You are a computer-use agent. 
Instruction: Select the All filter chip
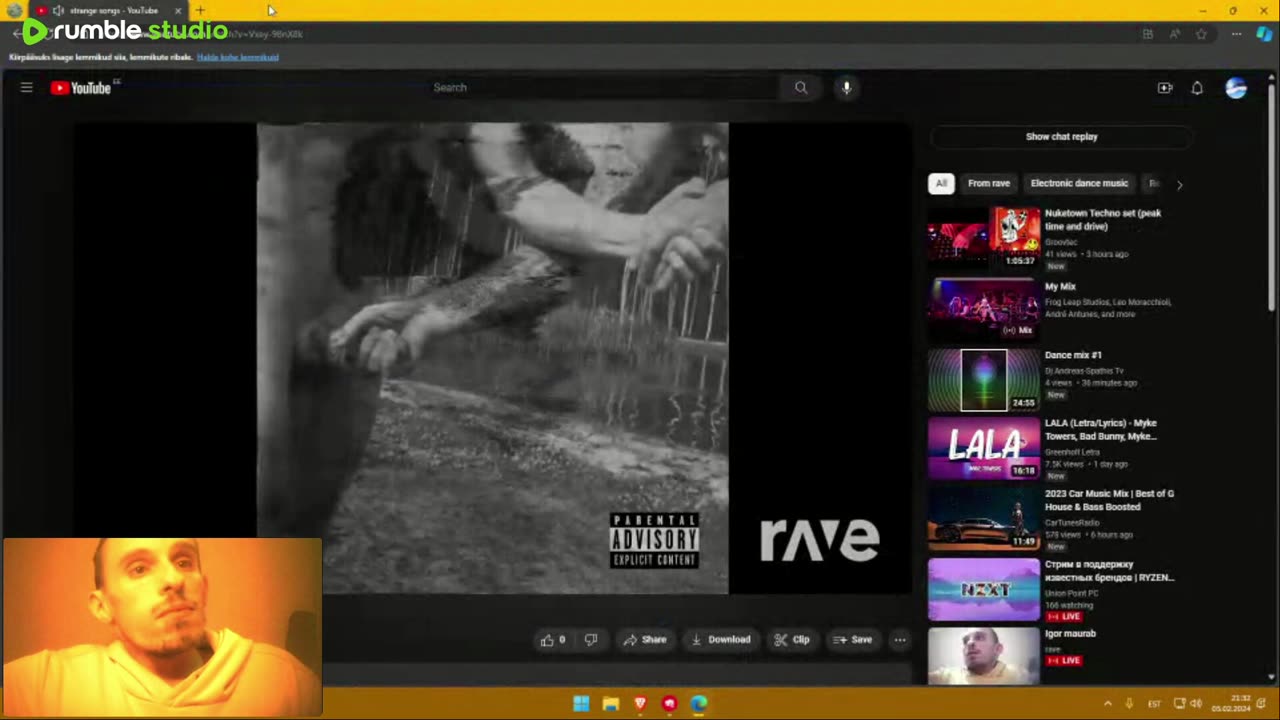(x=941, y=184)
